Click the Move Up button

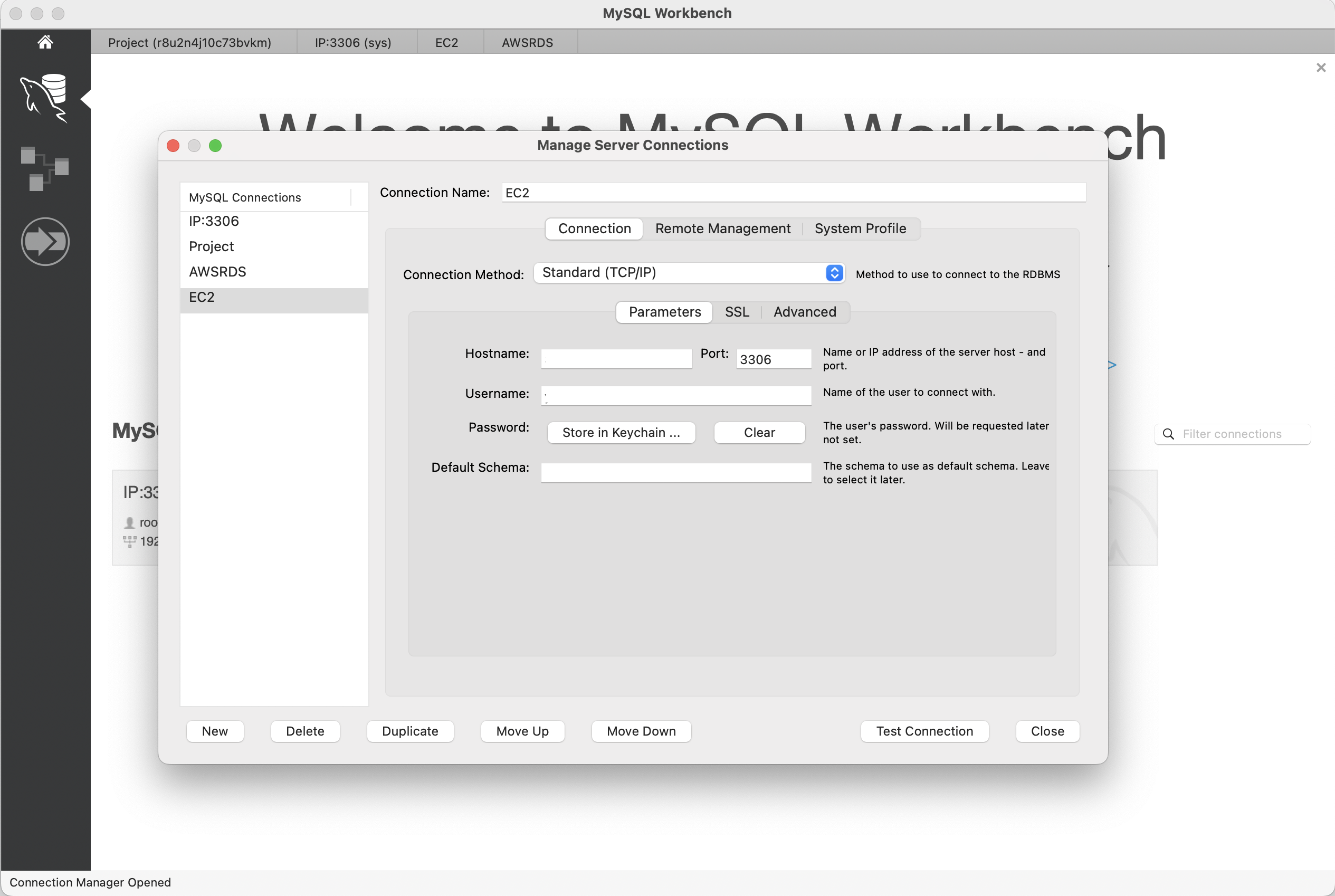click(x=522, y=731)
